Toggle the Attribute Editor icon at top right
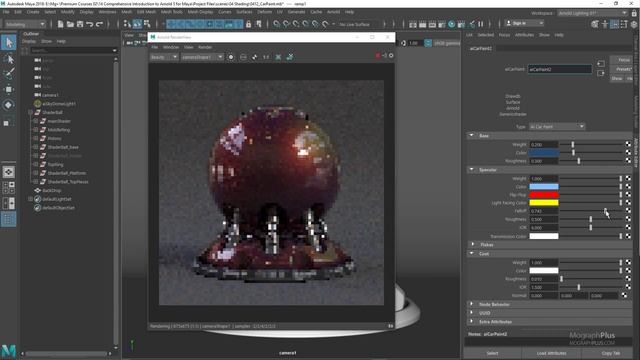640x360 pixels. [614, 24]
